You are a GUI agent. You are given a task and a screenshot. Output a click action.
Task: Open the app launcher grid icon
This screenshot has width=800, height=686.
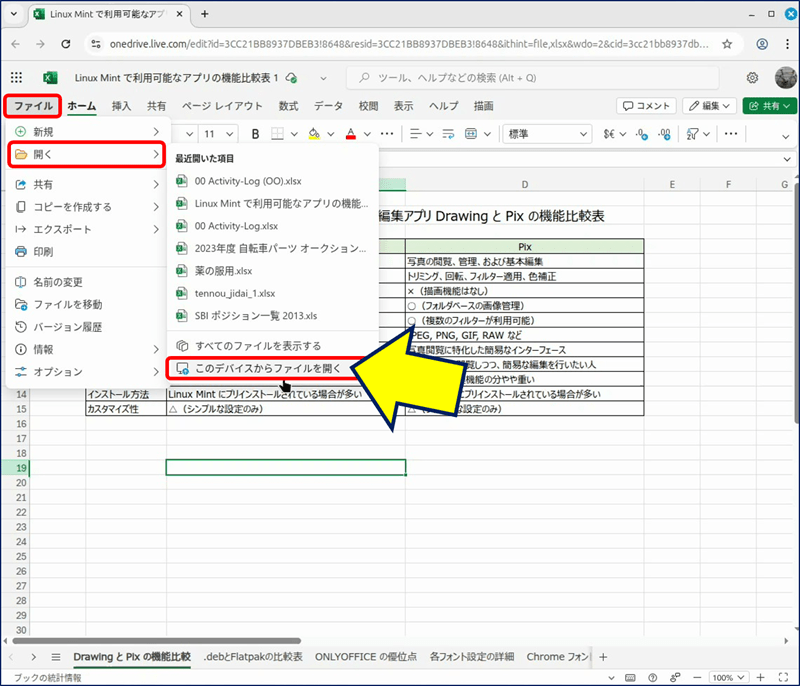[16, 78]
